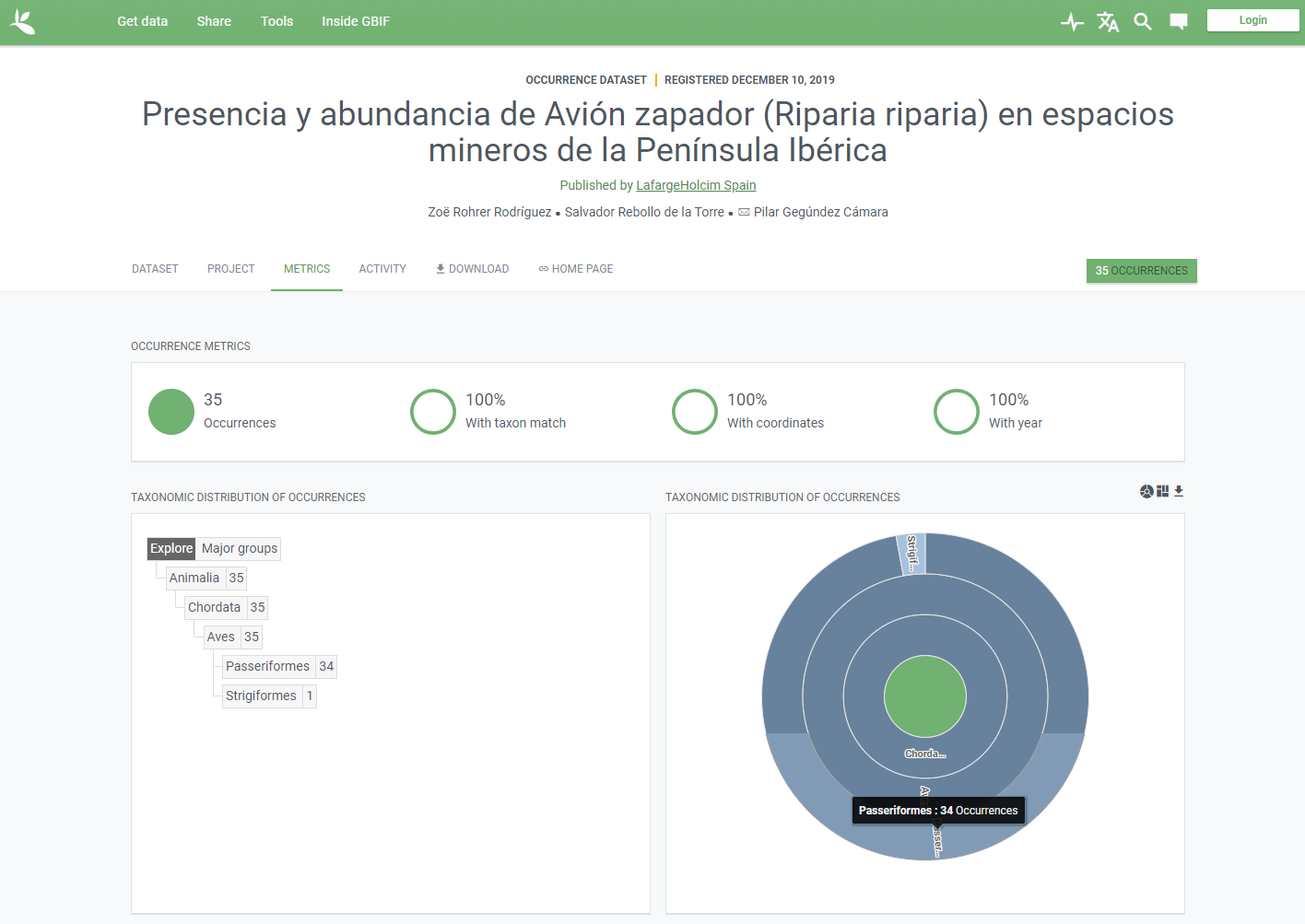Click the Strigiformes segment in the chart
Screen dimensions: 1305x924
911,554
